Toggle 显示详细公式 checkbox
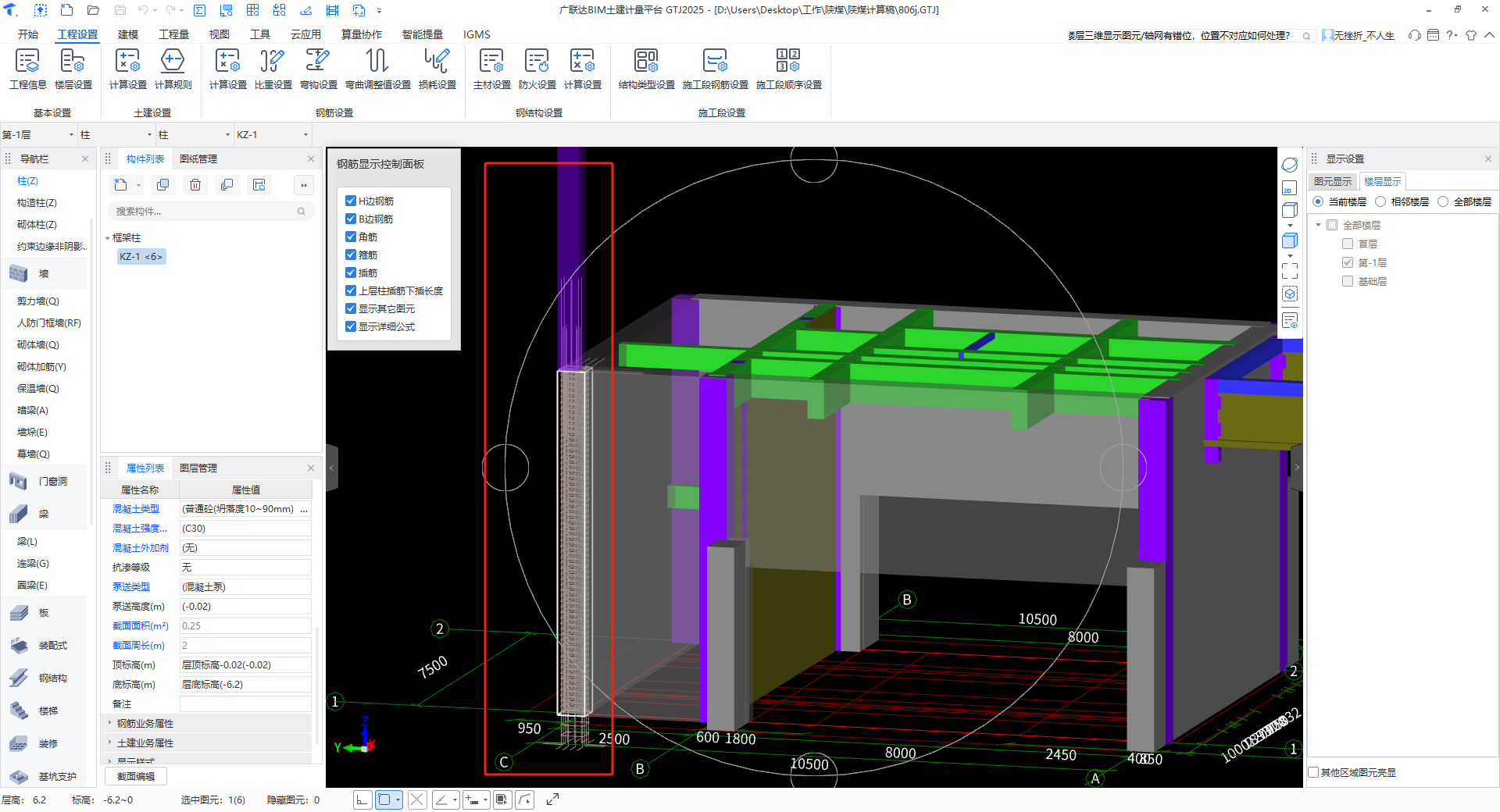The image size is (1500, 812). [x=351, y=326]
